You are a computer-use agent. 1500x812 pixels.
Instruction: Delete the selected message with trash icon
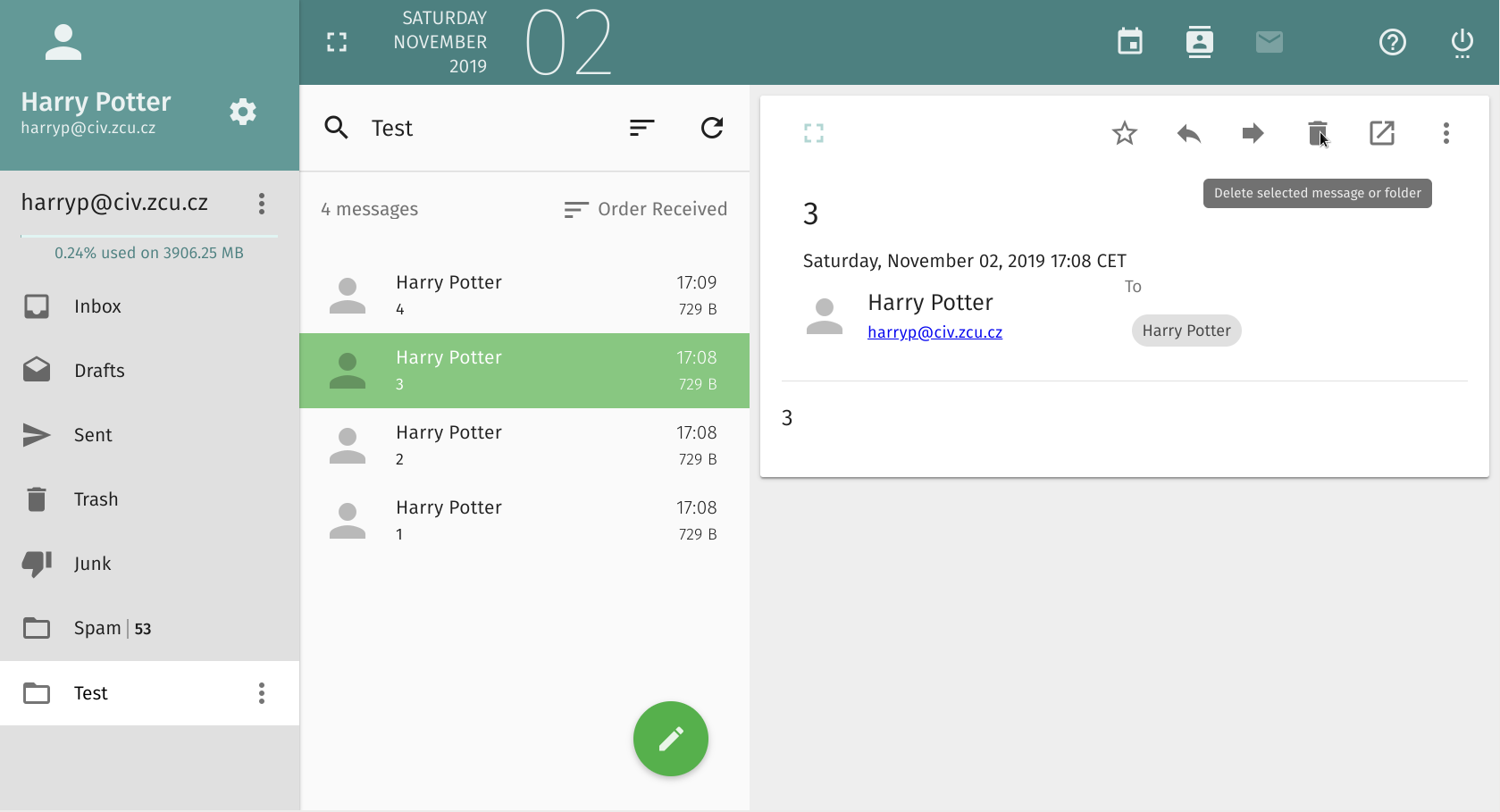tap(1317, 134)
